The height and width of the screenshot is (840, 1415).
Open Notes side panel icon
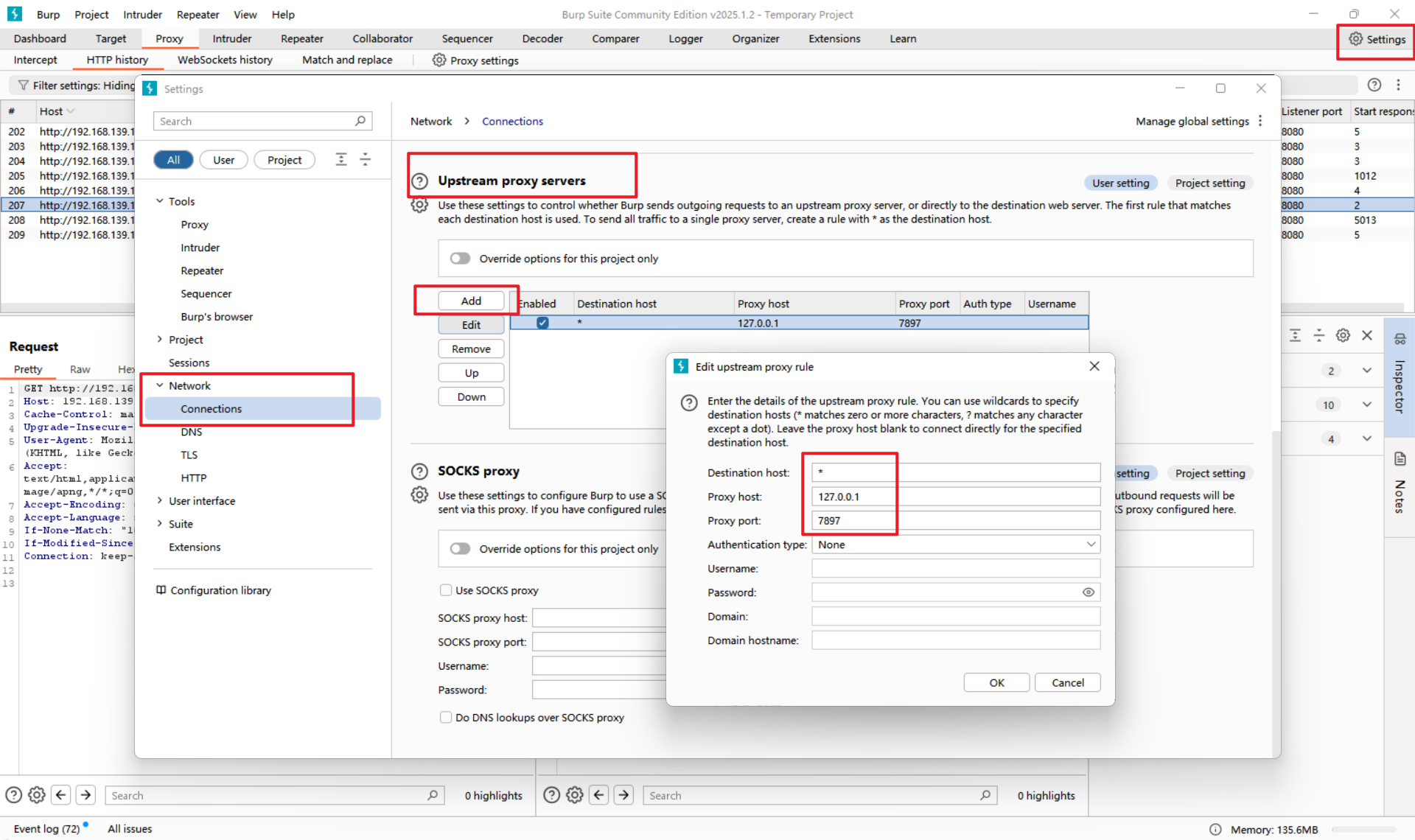click(x=1400, y=459)
